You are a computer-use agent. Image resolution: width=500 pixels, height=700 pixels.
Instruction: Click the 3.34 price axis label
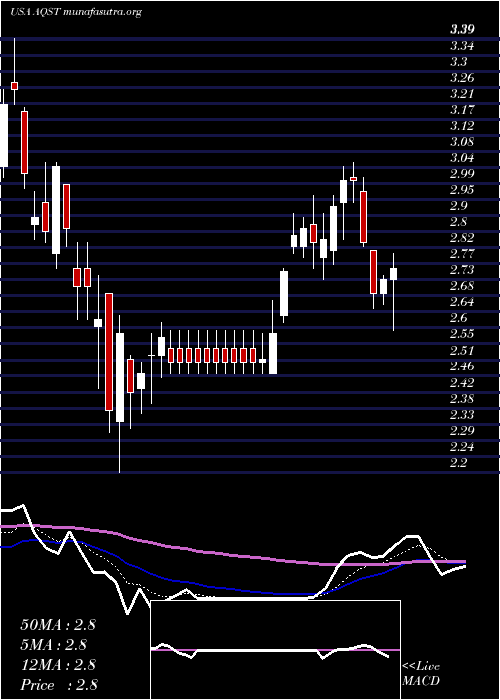click(462, 46)
